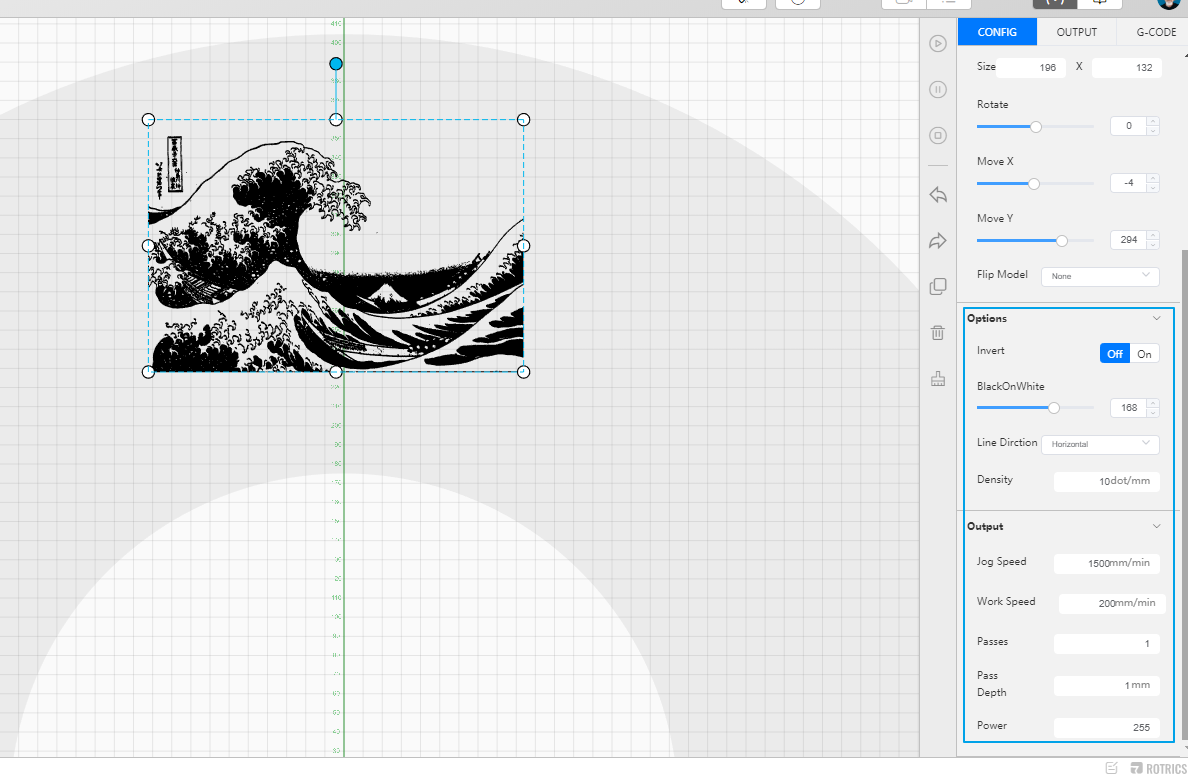Click the Move Y slider handle

(1061, 240)
